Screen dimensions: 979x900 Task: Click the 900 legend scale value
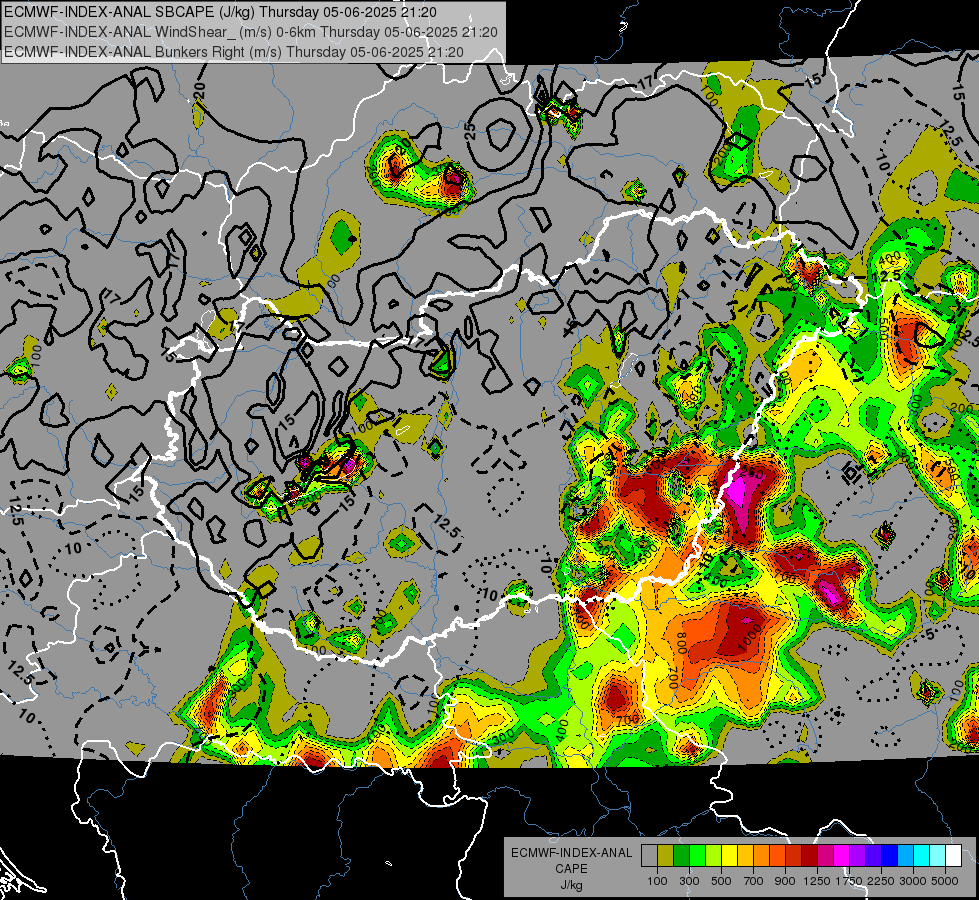click(x=785, y=881)
